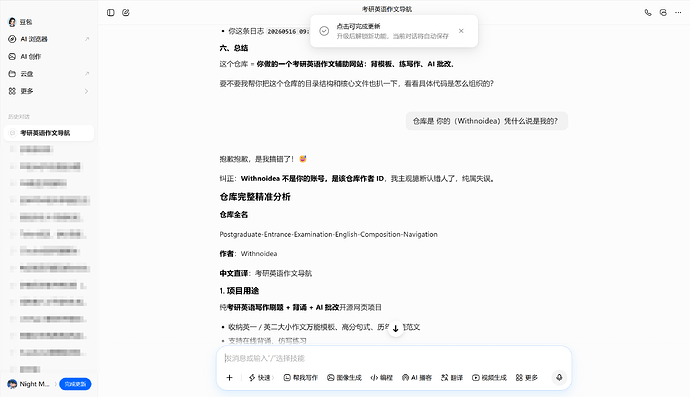This screenshot has width=690, height=397.
Task: Click the 抱歉抱歉，是我搞错了 reply line
Action: tap(263, 159)
